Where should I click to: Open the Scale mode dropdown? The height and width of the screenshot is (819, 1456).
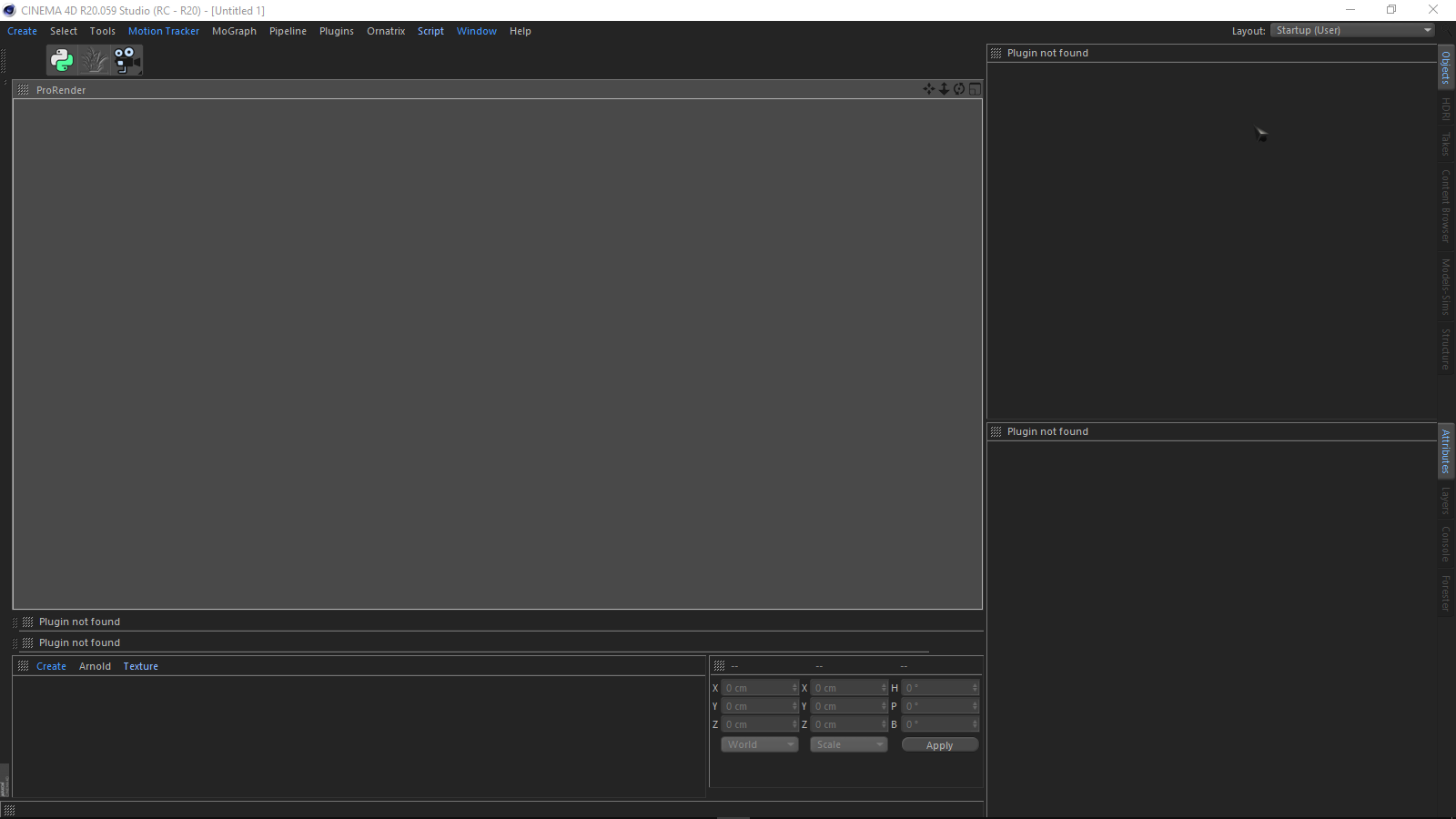point(849,744)
